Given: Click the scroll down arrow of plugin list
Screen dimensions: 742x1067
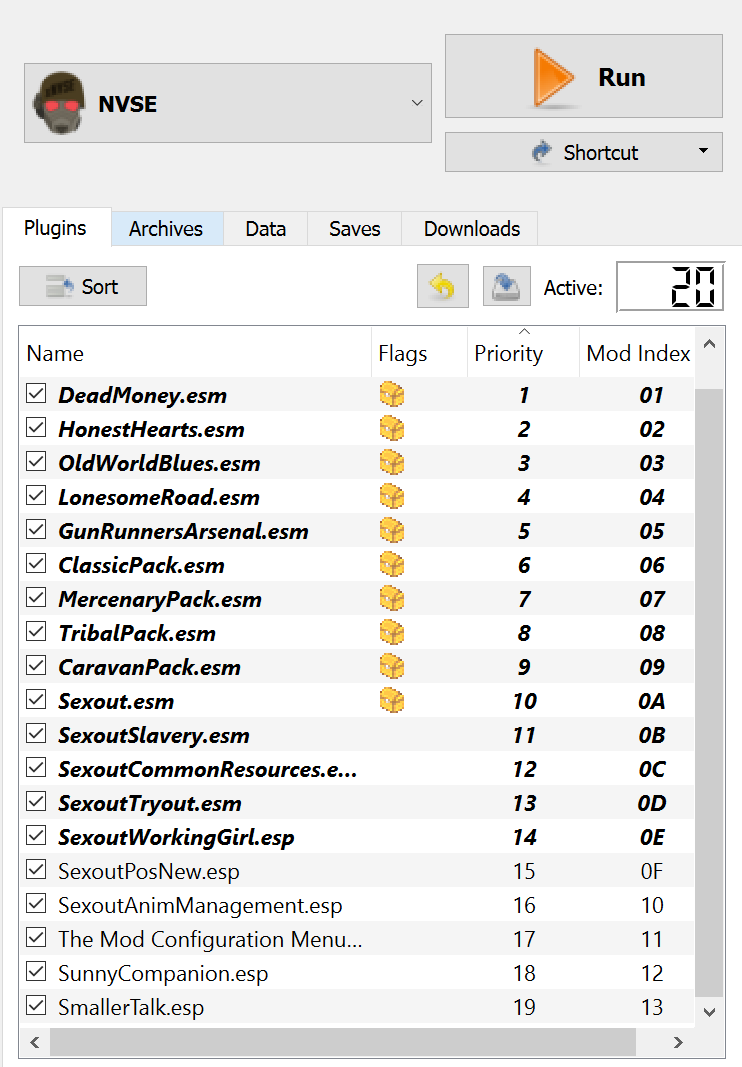Looking at the screenshot, I should pyautogui.click(x=709, y=1012).
